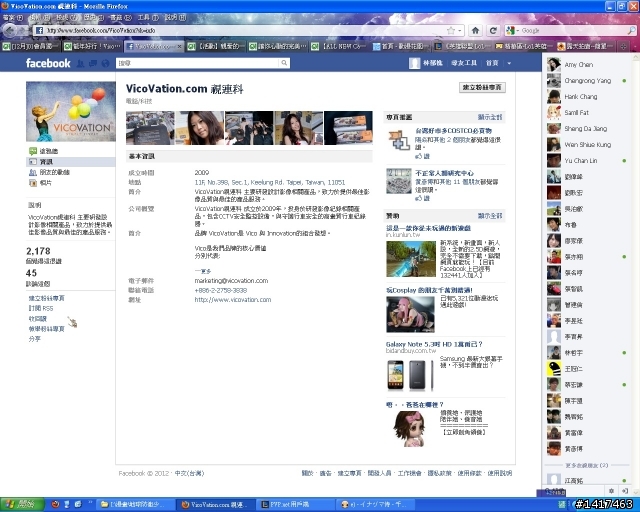This screenshot has height=512, width=640.
Task: Switch to the 首頁 - 歡樂花園 browser tab
Action: pos(401,47)
